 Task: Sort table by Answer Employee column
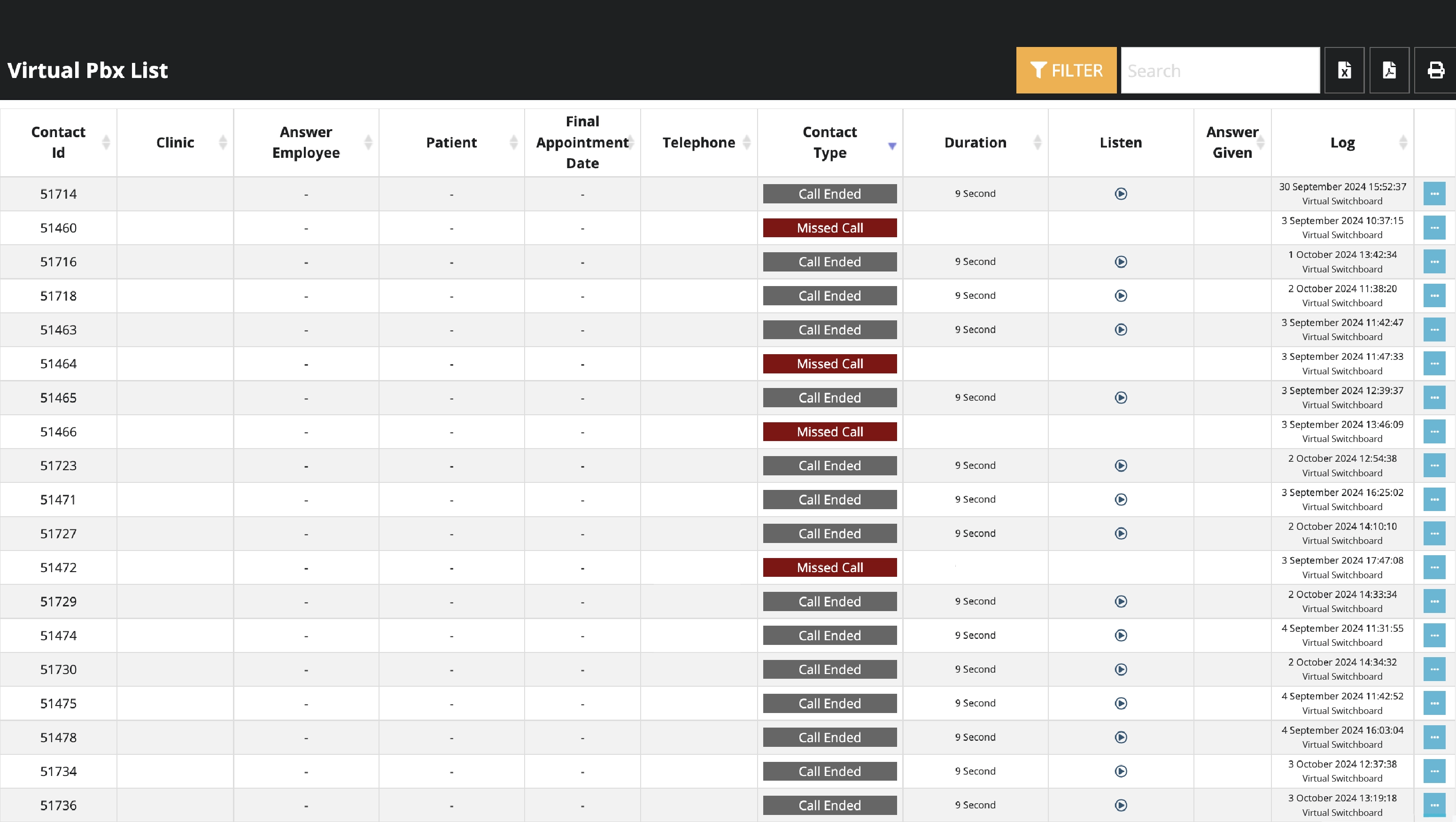[306, 142]
